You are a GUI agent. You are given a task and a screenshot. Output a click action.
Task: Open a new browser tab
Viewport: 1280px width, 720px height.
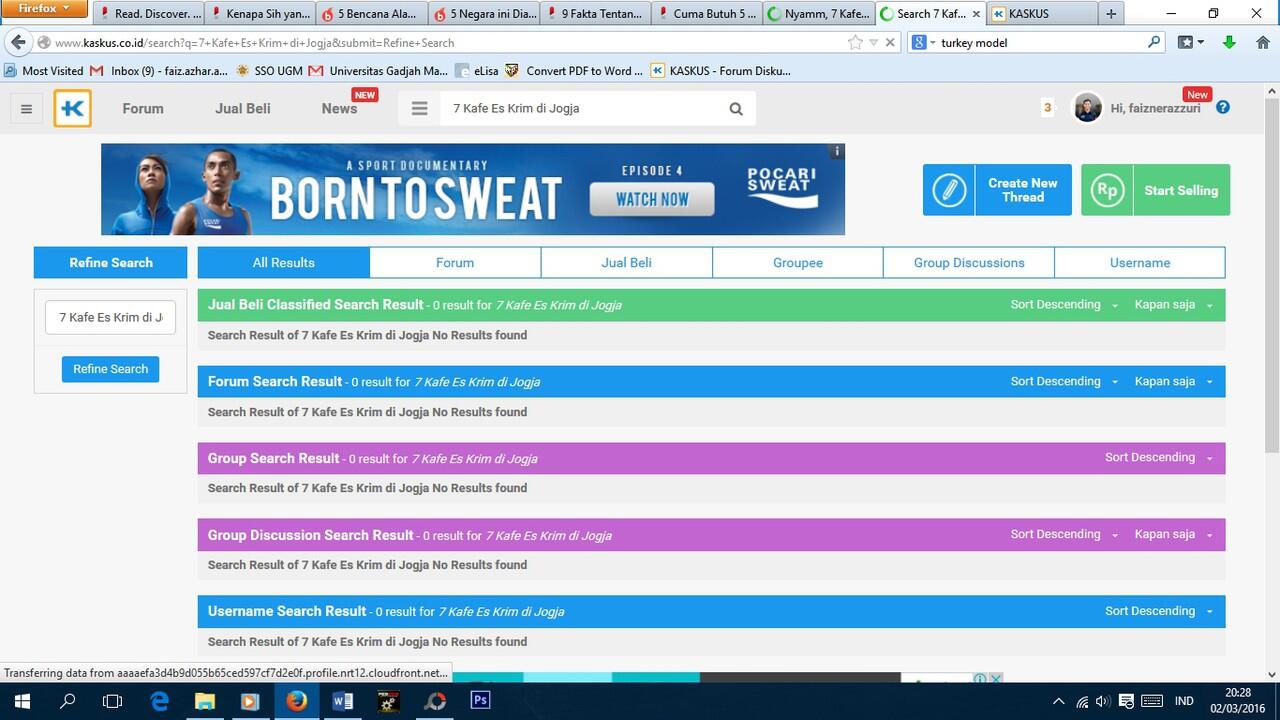tap(1110, 14)
